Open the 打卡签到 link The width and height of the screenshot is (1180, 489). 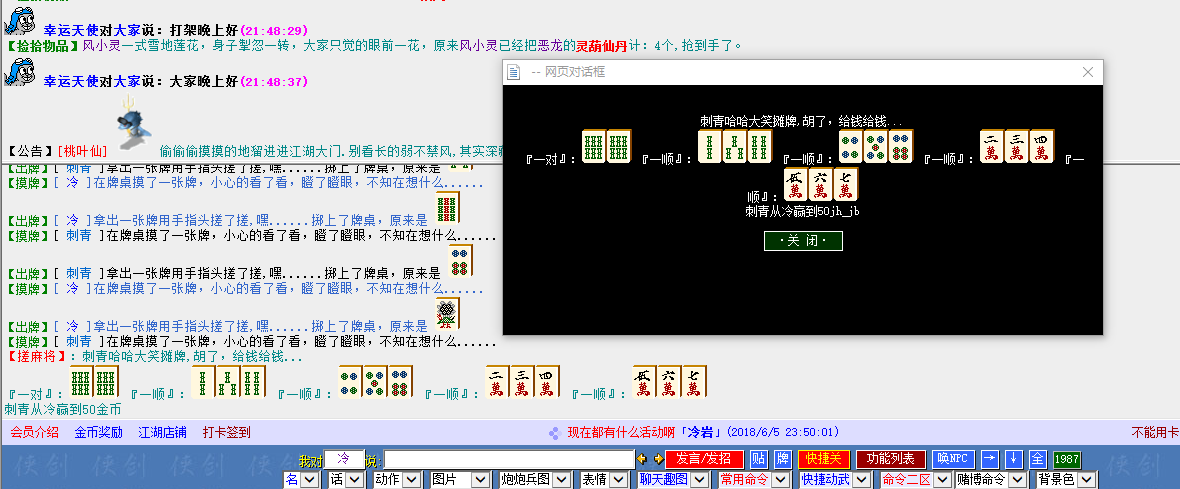click(227, 433)
